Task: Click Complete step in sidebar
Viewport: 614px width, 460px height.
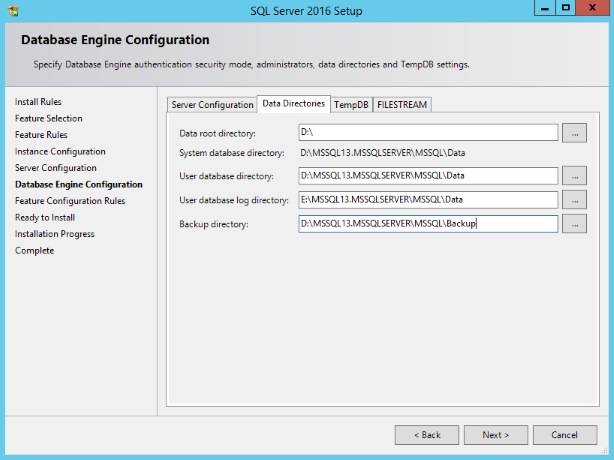Action: [x=34, y=251]
